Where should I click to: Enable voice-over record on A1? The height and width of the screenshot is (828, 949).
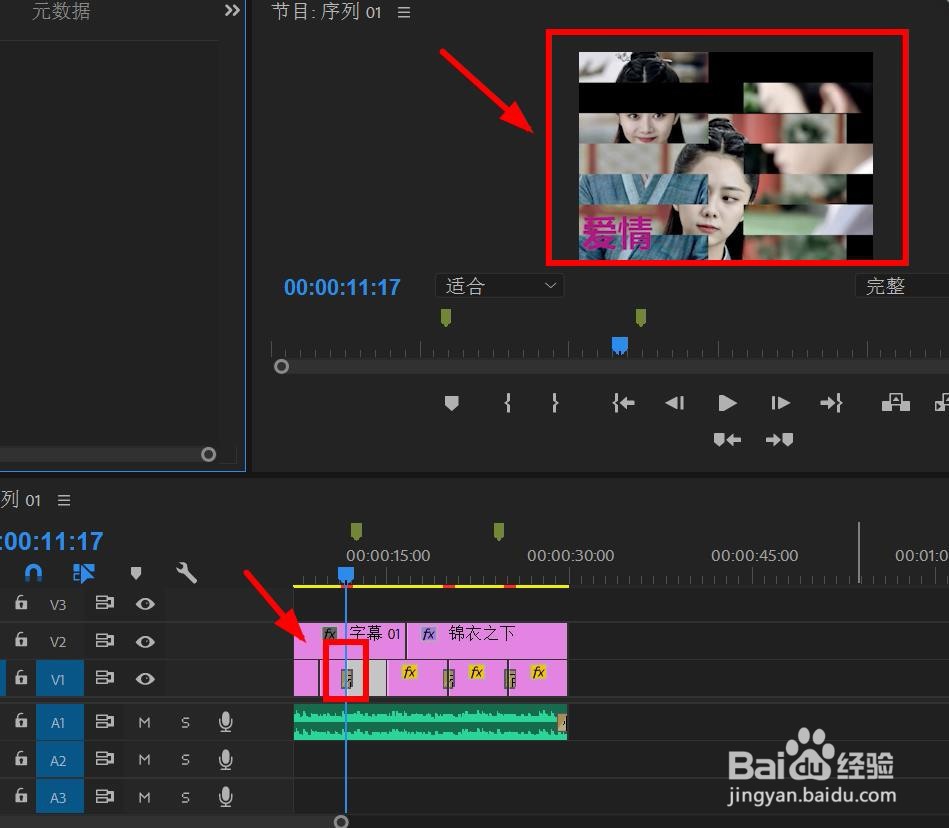click(226, 722)
